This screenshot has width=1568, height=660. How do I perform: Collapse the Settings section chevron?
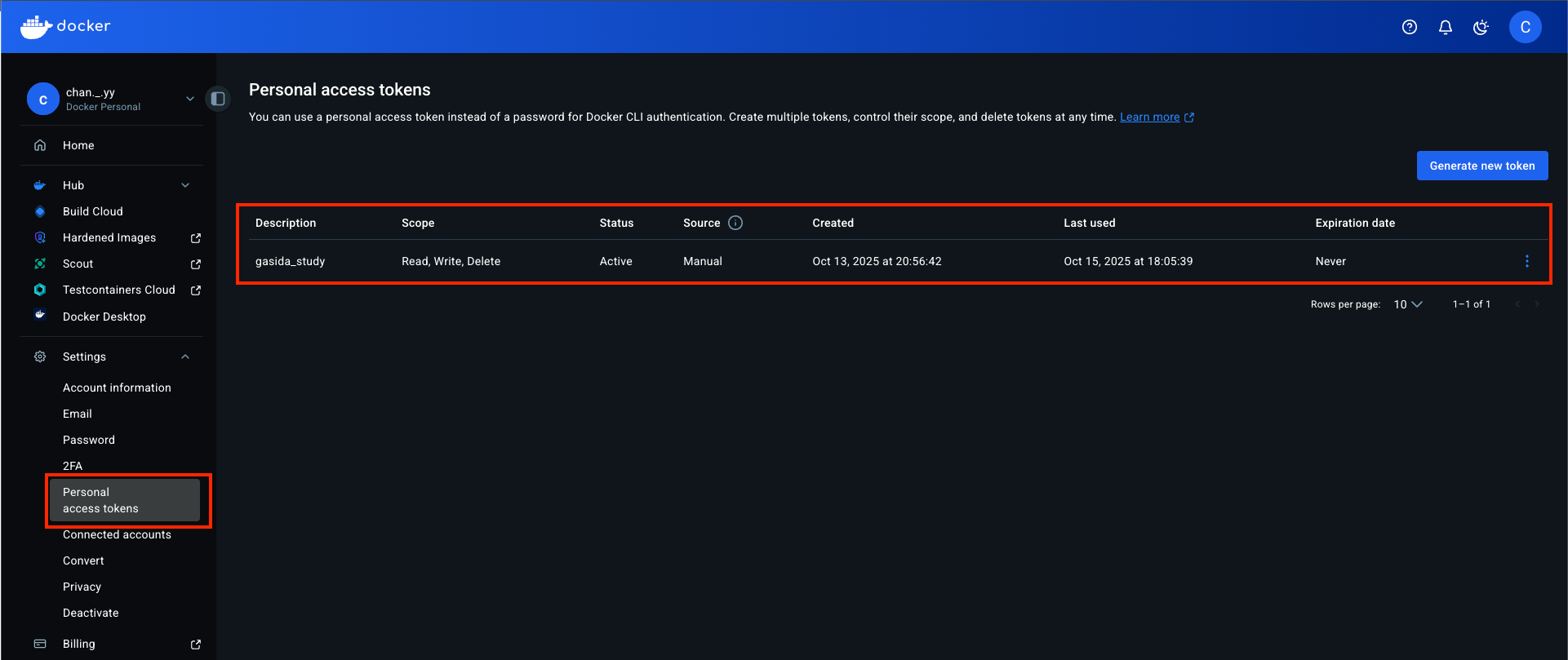click(185, 357)
